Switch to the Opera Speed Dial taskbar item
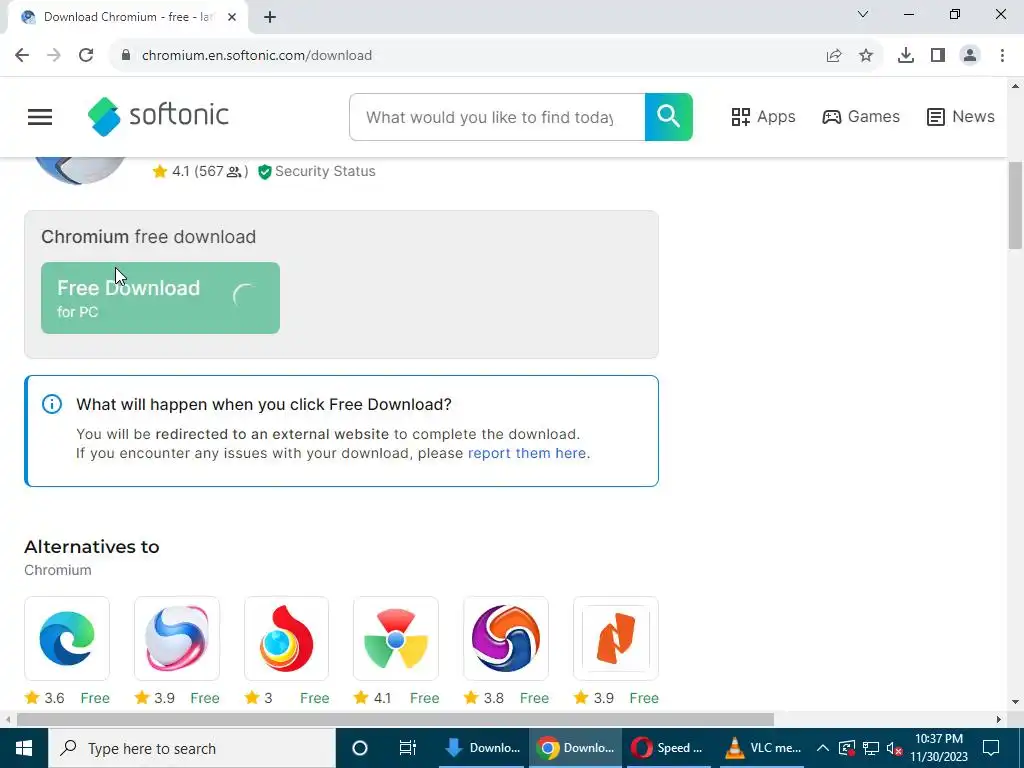 (x=667, y=748)
